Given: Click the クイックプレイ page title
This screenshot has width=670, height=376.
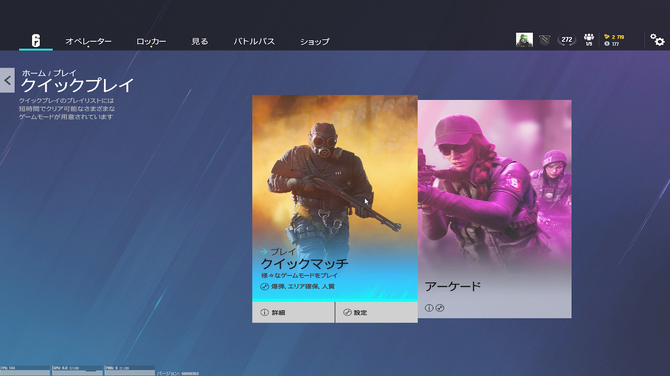Looking at the screenshot, I should [77, 85].
